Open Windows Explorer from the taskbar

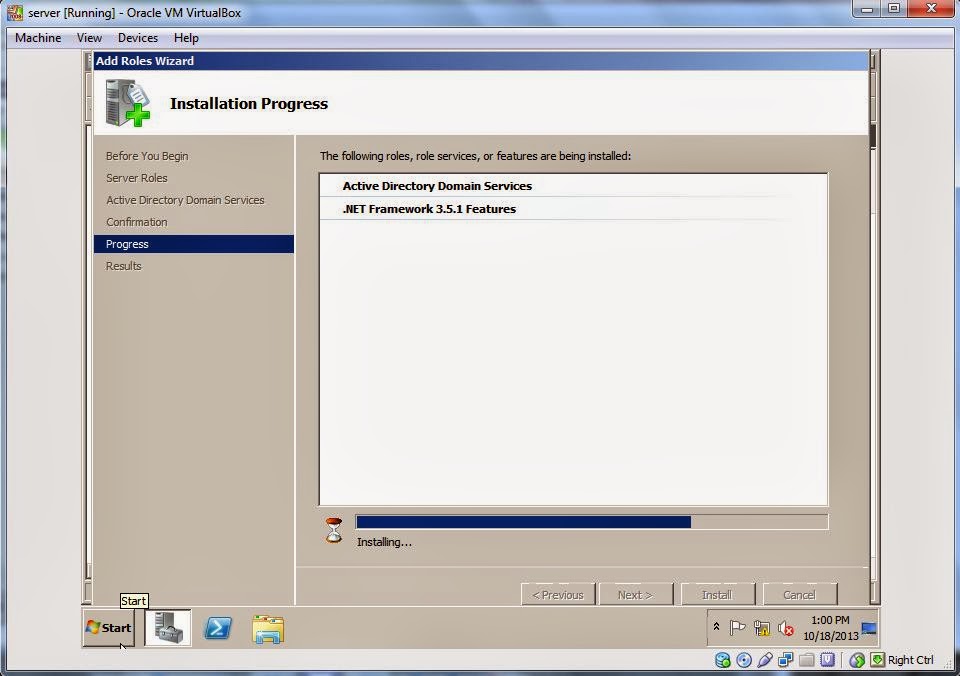click(x=268, y=629)
